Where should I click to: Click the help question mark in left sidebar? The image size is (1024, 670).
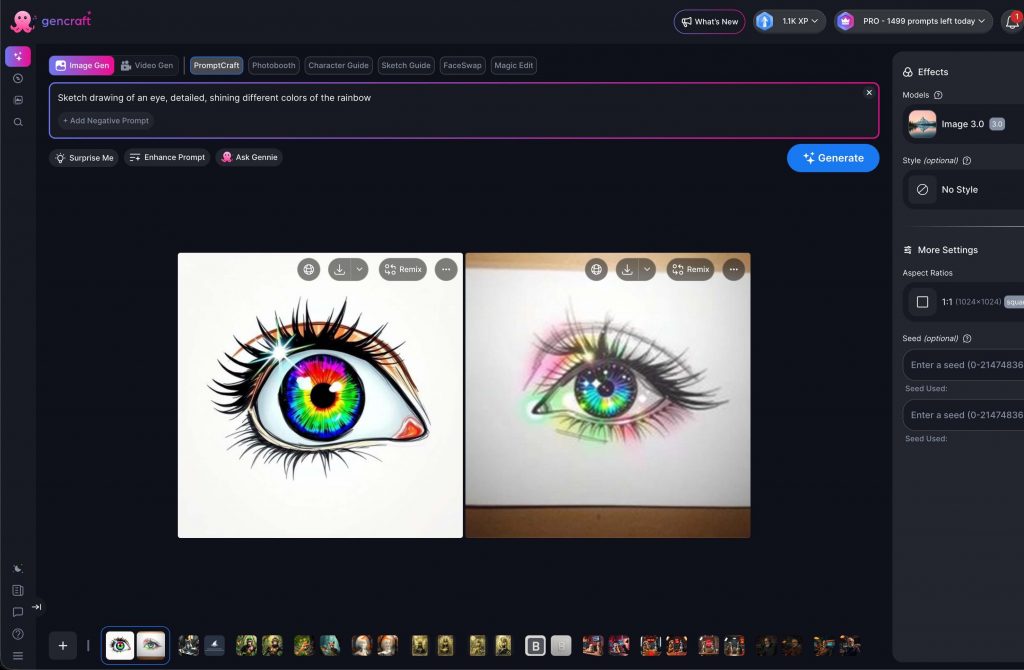(18, 634)
